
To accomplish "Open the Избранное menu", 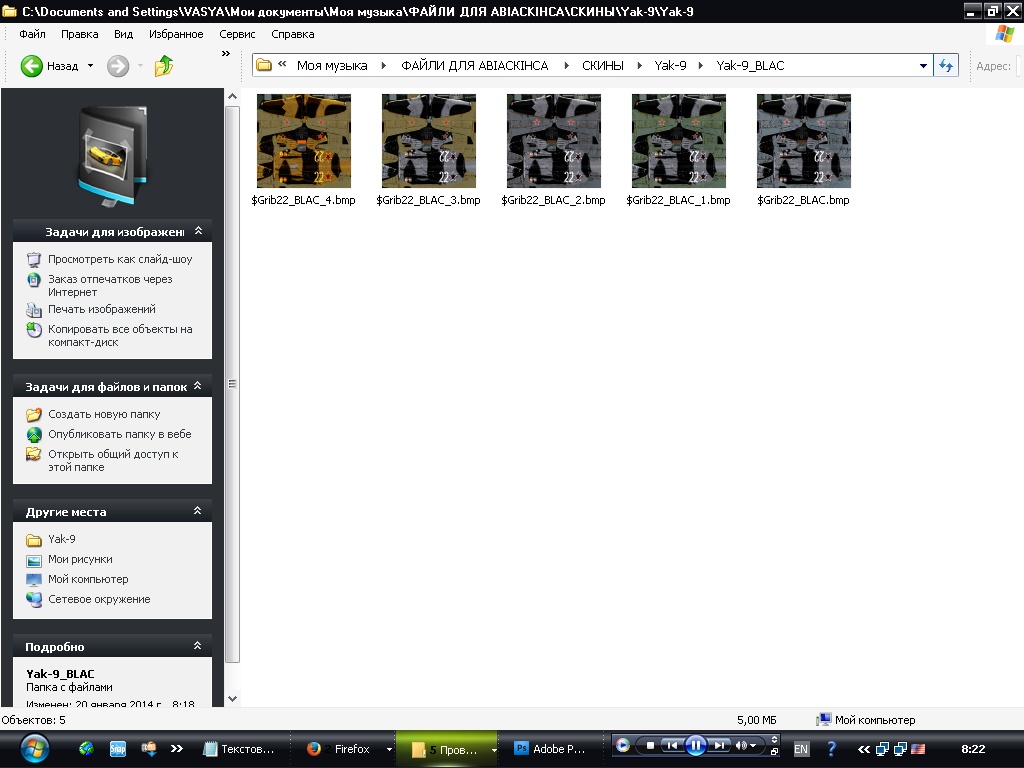I will click(x=176, y=34).
